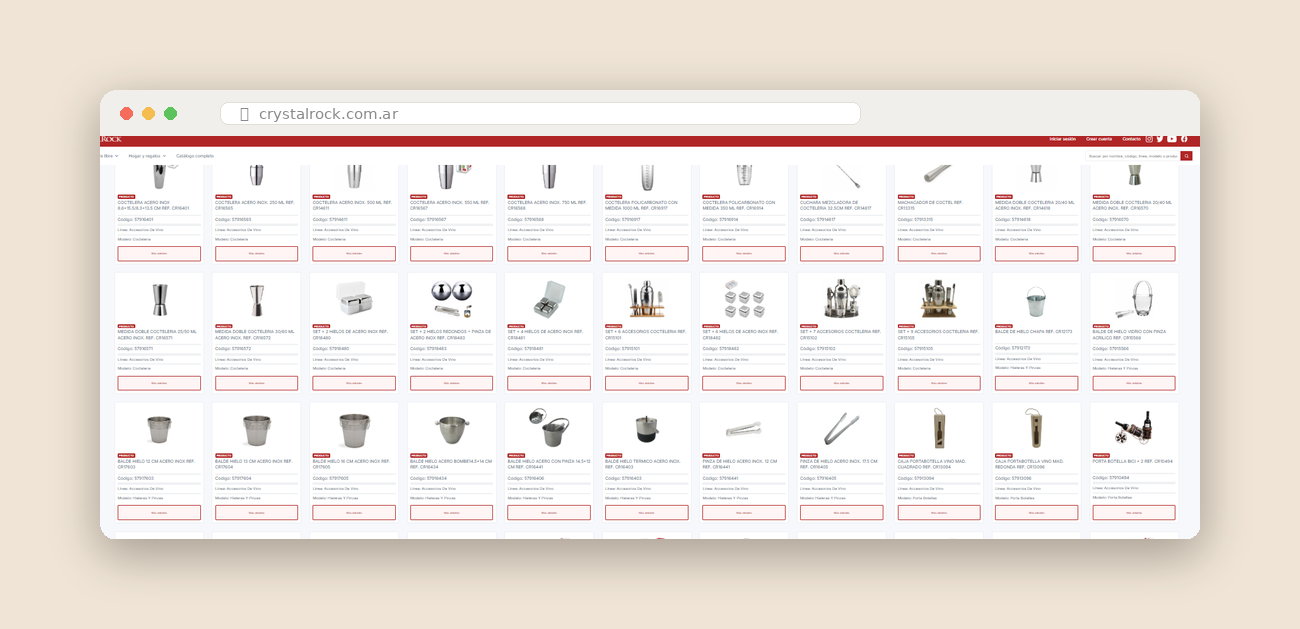Screen dimensions: 1300x629
Task: Click title 'SET + 4 HIELOS DE ACERO INOX'
Action: coord(544,335)
